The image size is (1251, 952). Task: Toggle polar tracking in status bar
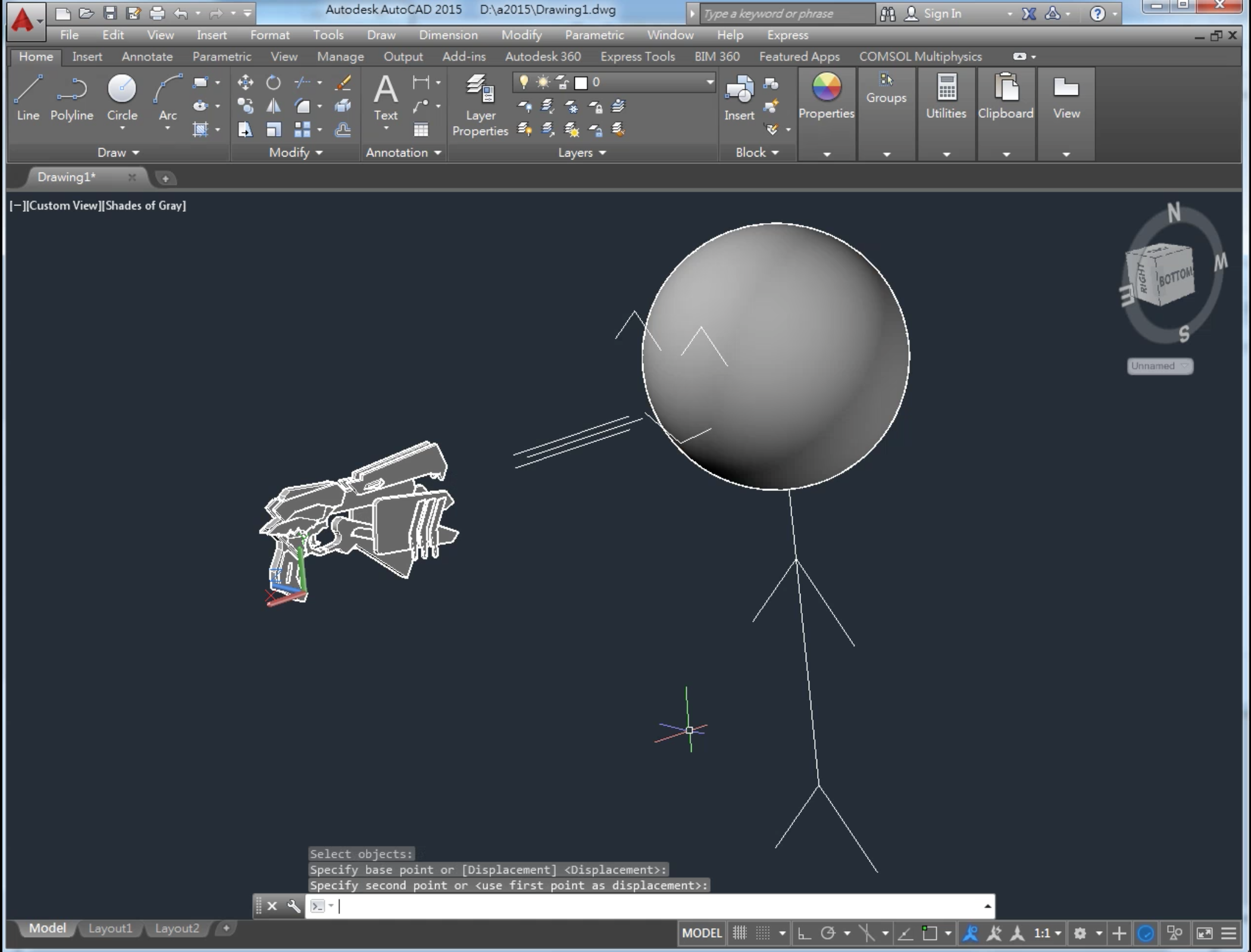[x=828, y=933]
